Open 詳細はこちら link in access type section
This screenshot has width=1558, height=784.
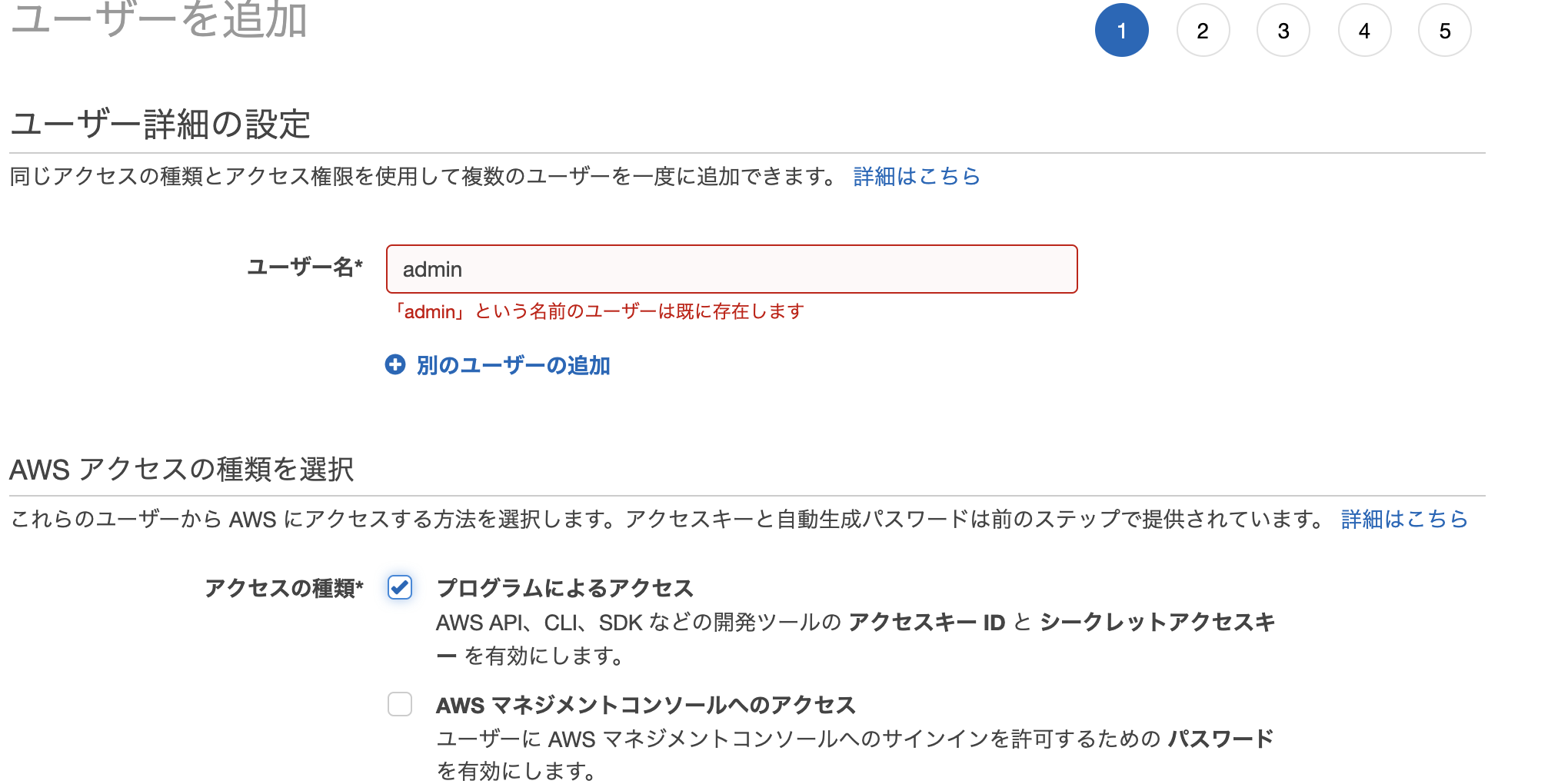(x=1404, y=520)
